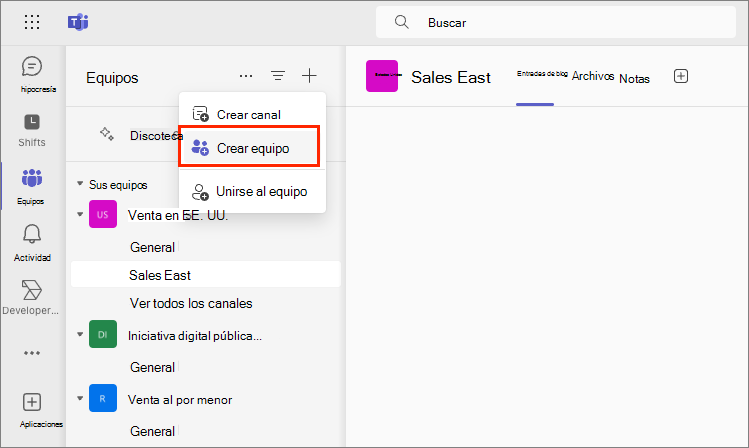
Task: Select the DI team avatar
Action: [103, 334]
